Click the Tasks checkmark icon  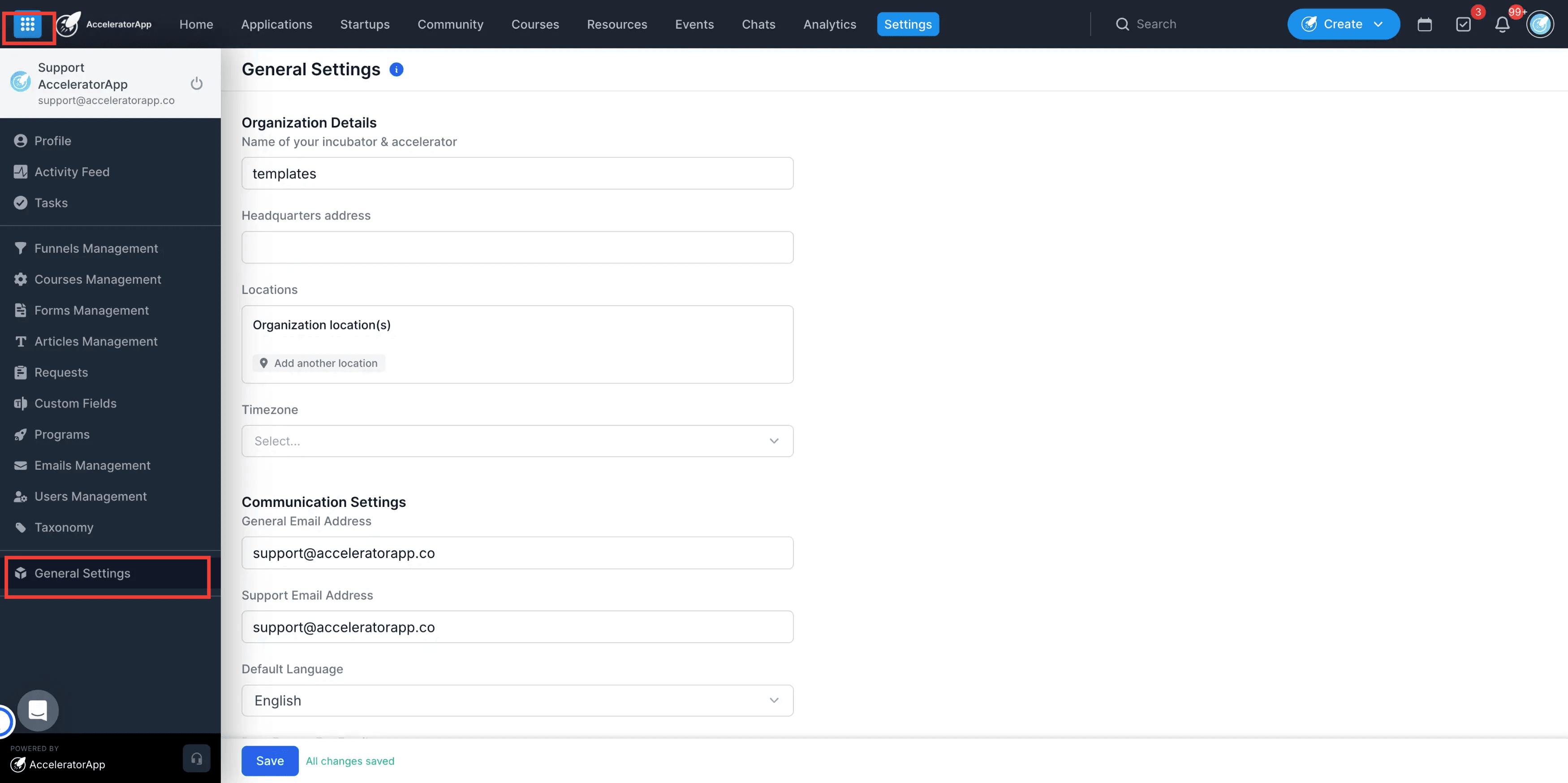21,203
